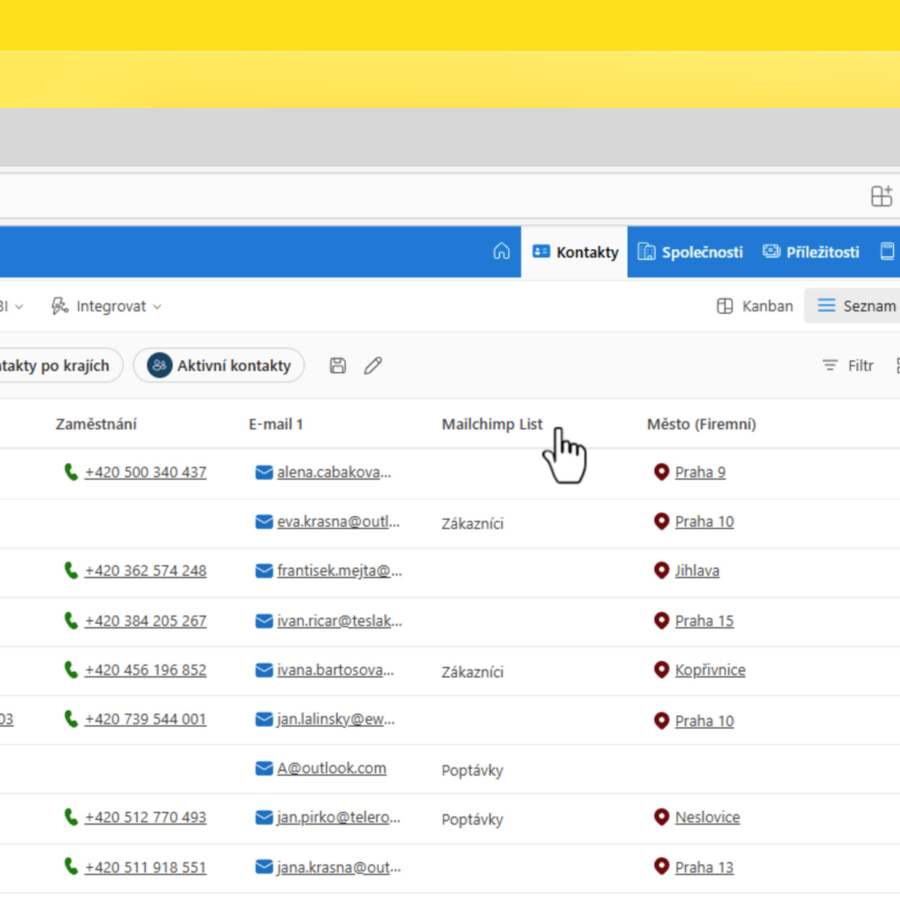Click envelope icon beside A@outlook.com
The width and height of the screenshot is (900, 900).
pyautogui.click(x=264, y=769)
